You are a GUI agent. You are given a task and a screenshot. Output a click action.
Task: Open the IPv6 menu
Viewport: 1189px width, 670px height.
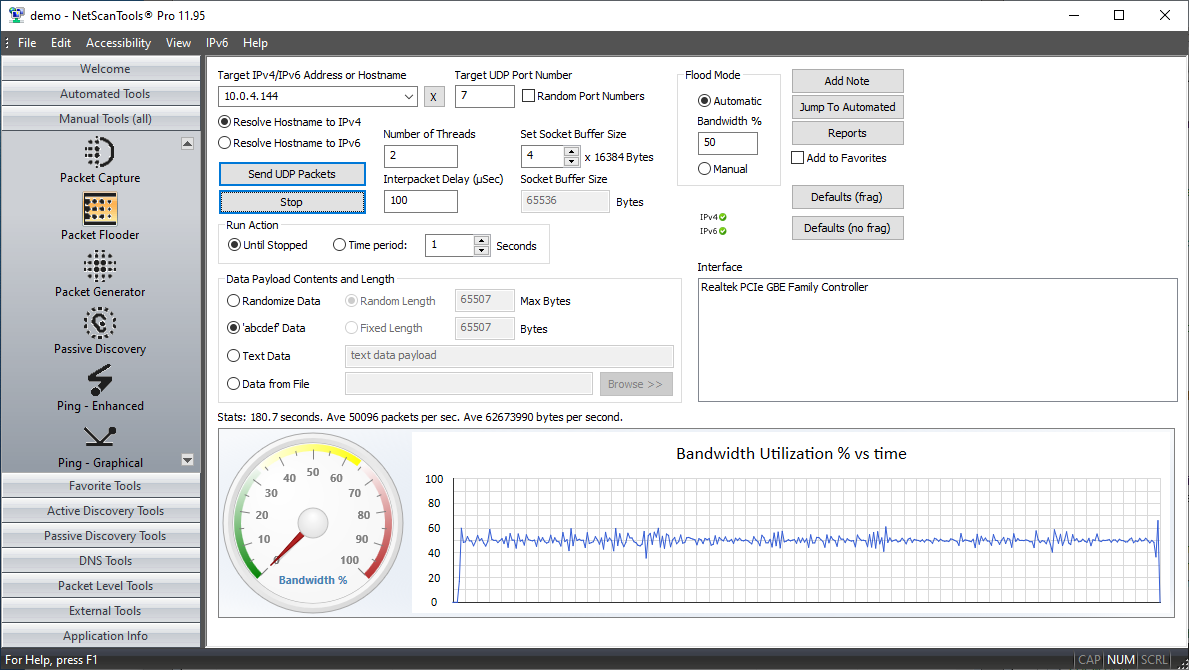coord(217,43)
